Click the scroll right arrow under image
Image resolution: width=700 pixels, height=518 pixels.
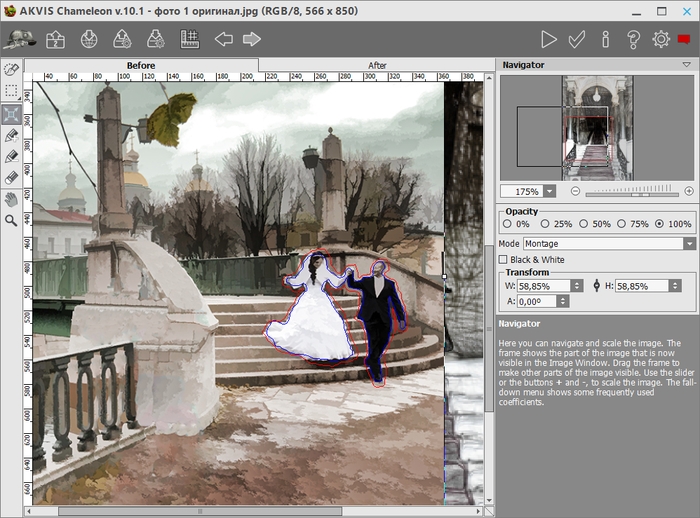click(478, 511)
